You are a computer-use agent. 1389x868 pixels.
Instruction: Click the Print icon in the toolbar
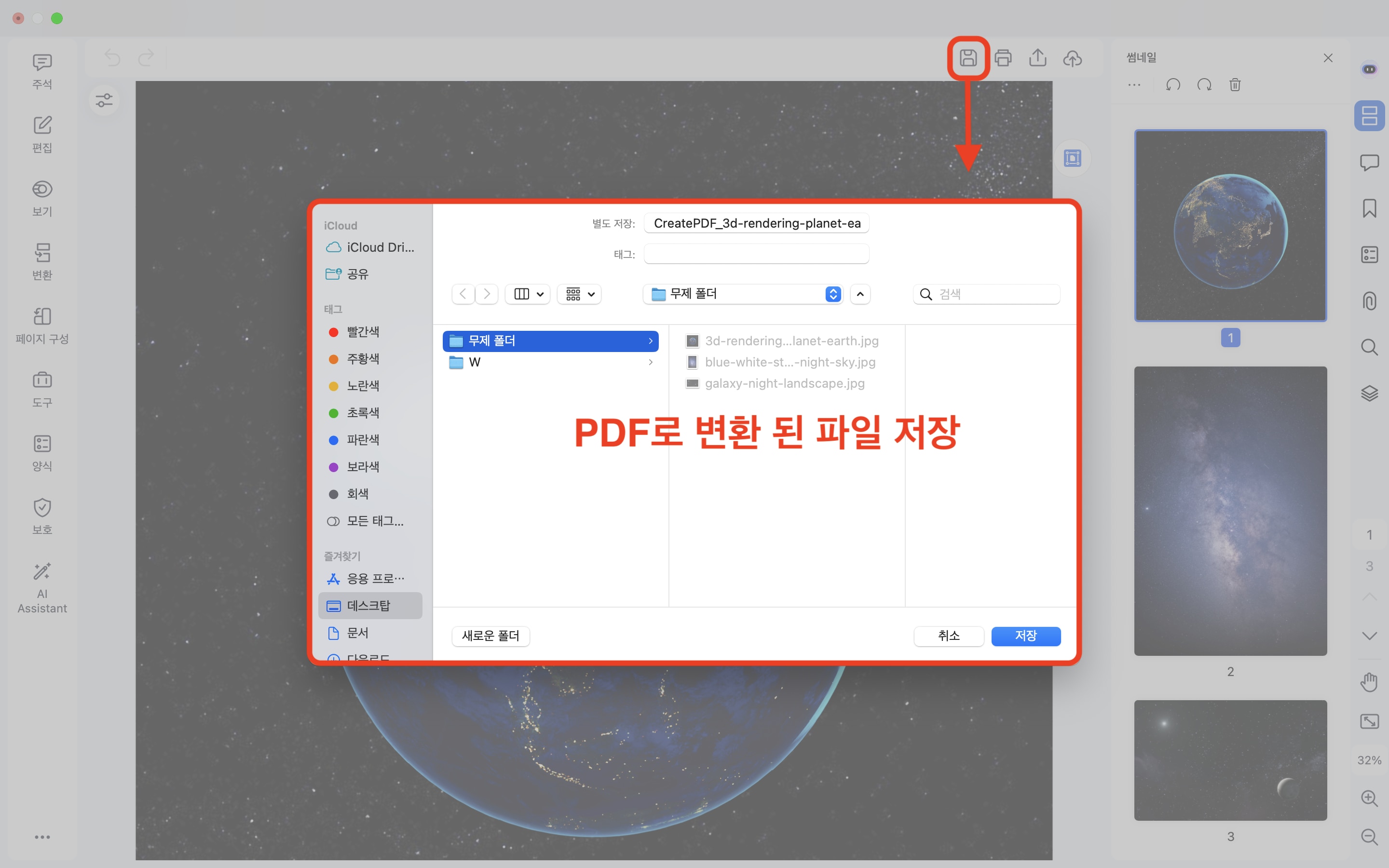tap(1003, 57)
